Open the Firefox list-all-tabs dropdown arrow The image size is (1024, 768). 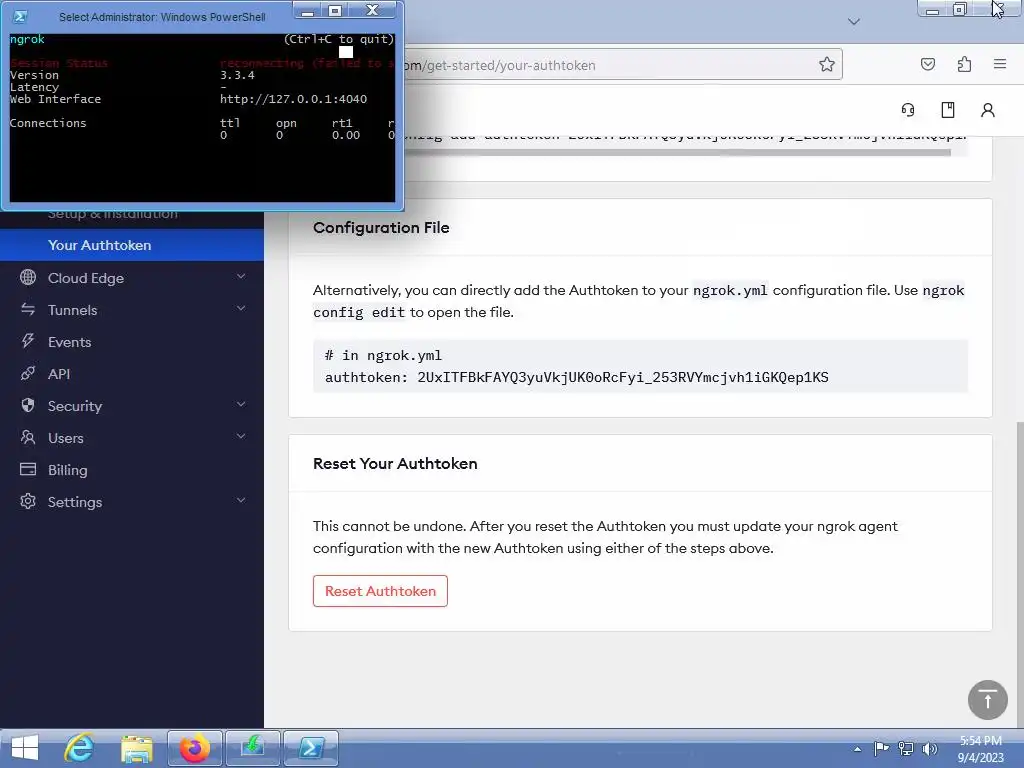point(854,22)
